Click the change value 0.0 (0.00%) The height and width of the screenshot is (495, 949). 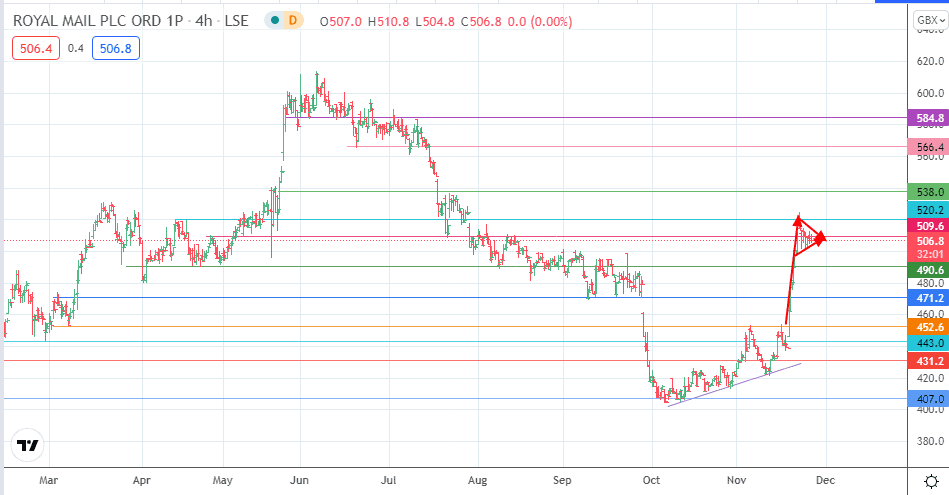540,21
